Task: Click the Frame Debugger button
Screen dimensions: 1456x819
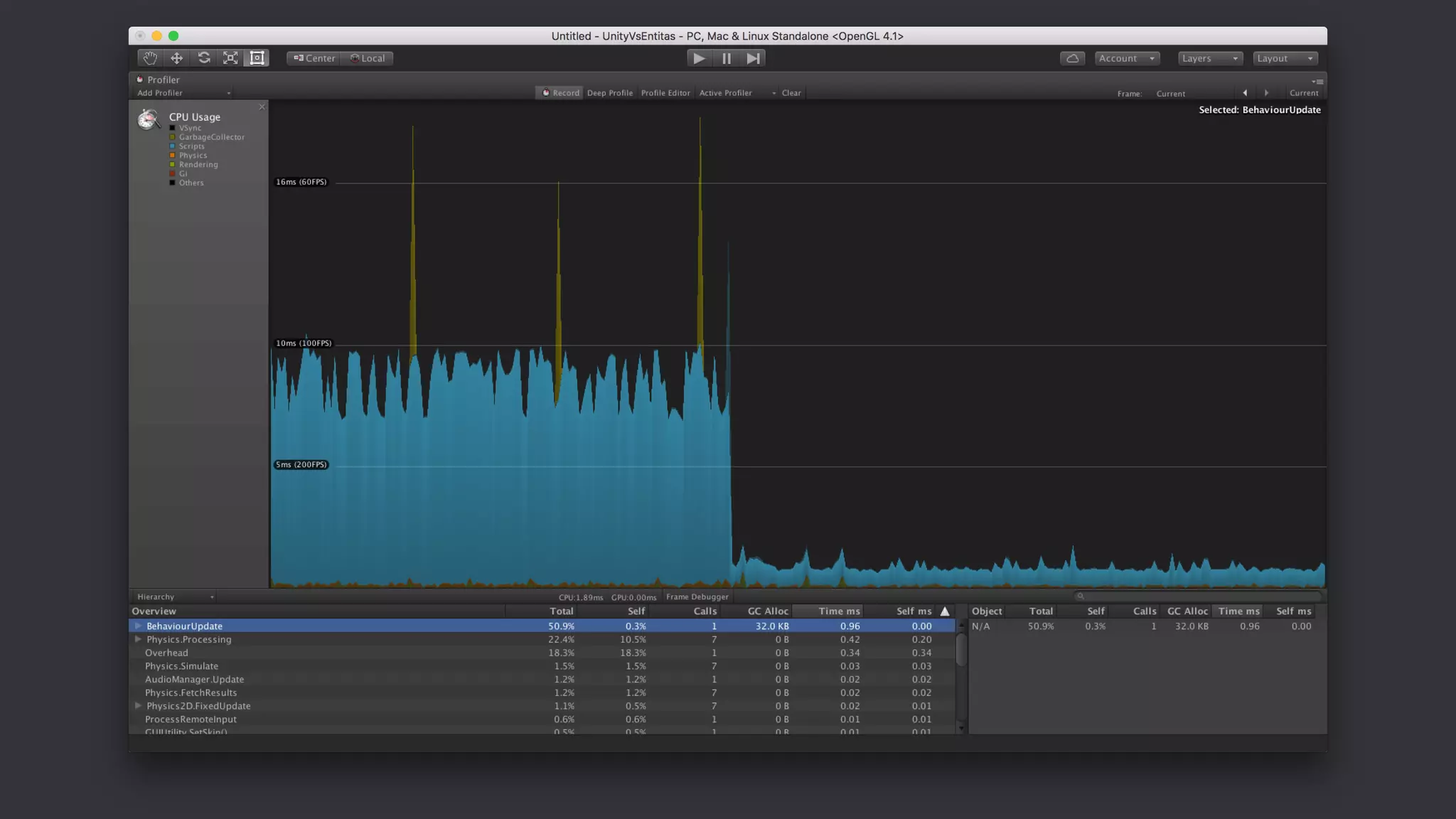Action: (x=697, y=597)
